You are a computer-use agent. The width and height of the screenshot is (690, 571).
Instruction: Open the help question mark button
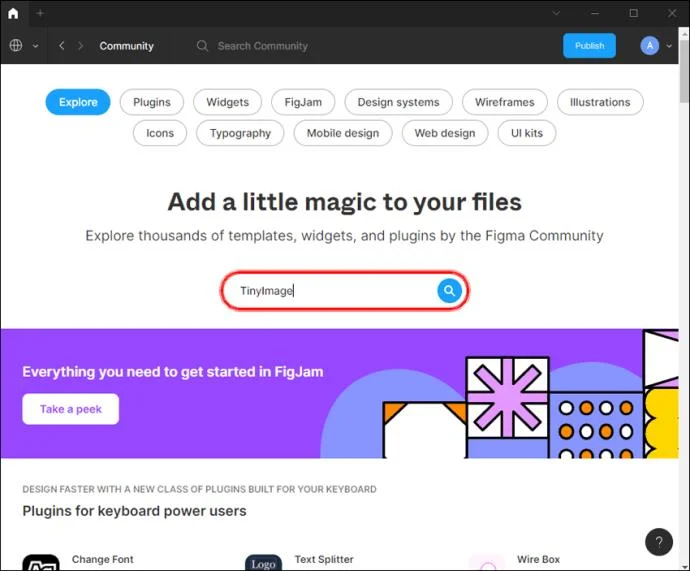point(659,542)
